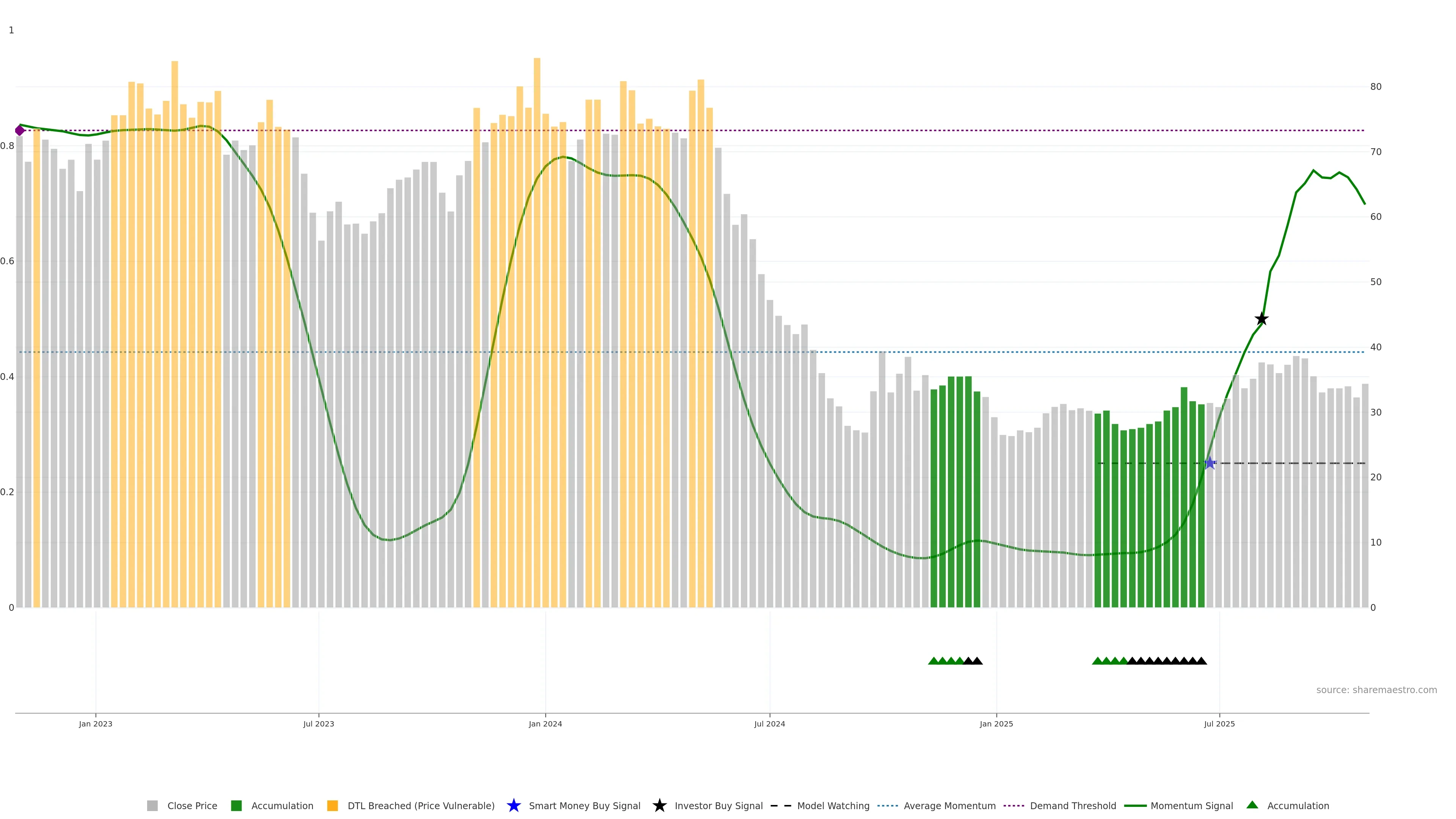
Task: Click the green triangle Accumulation legend icon
Action: point(1252,805)
